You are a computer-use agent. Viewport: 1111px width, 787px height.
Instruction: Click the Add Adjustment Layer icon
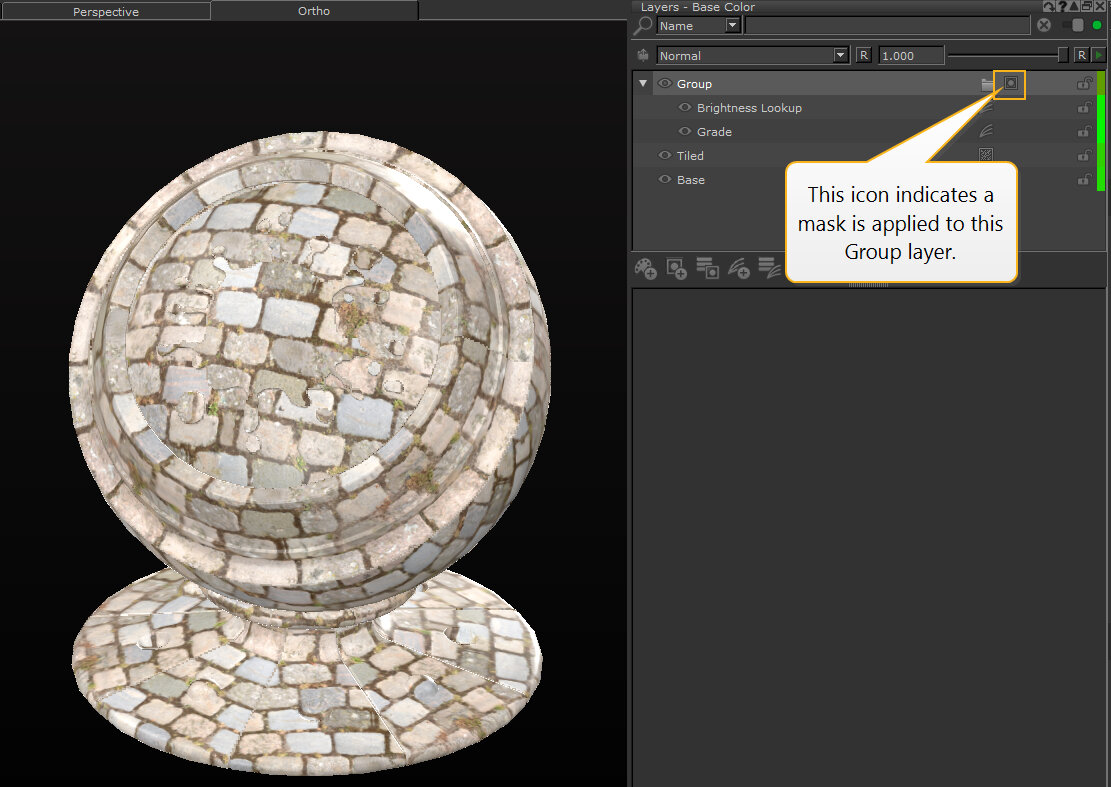click(x=739, y=269)
